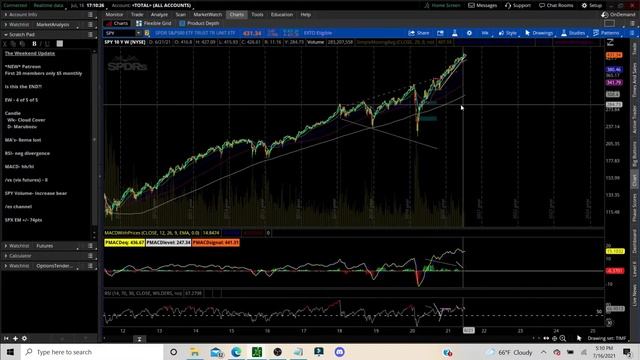
Task: Click 'The Weekend Update' heading text
Action: (30, 53)
